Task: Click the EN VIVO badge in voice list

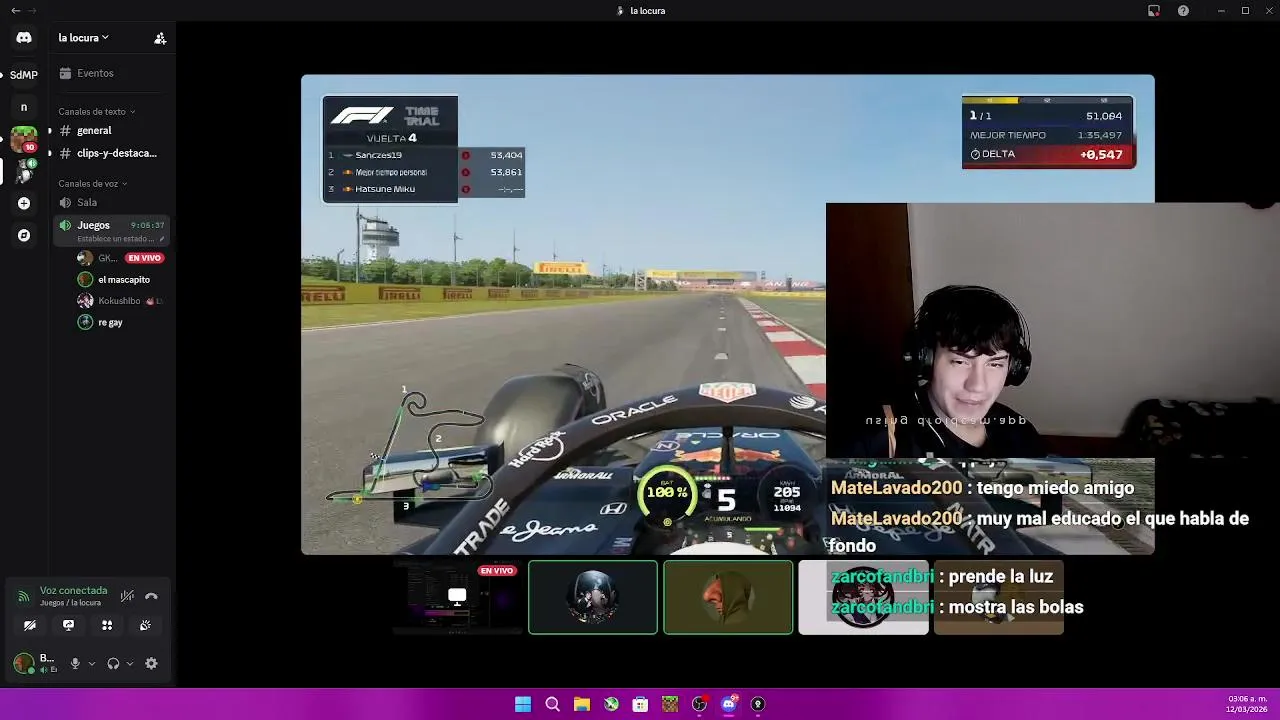Action: click(x=145, y=258)
